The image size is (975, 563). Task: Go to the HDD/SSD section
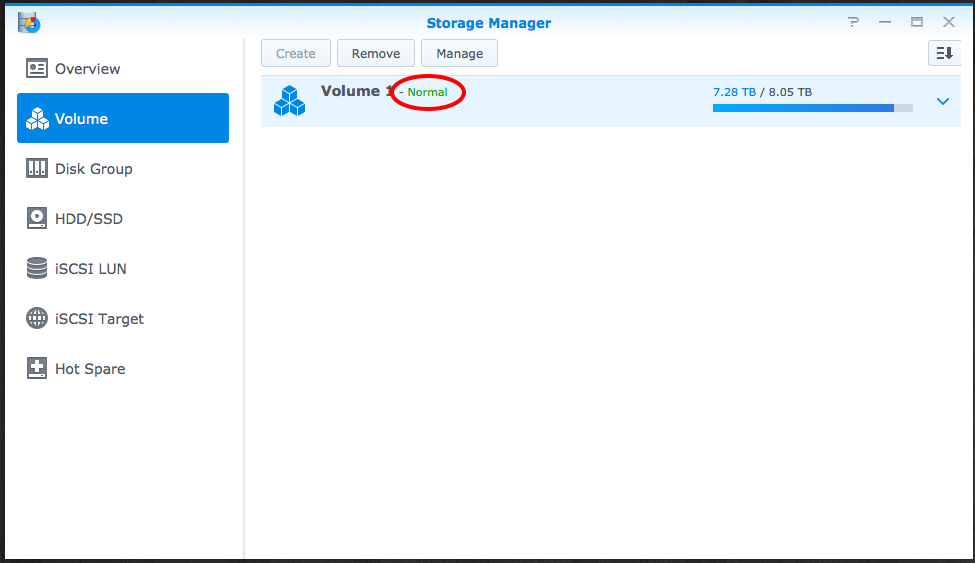point(122,218)
